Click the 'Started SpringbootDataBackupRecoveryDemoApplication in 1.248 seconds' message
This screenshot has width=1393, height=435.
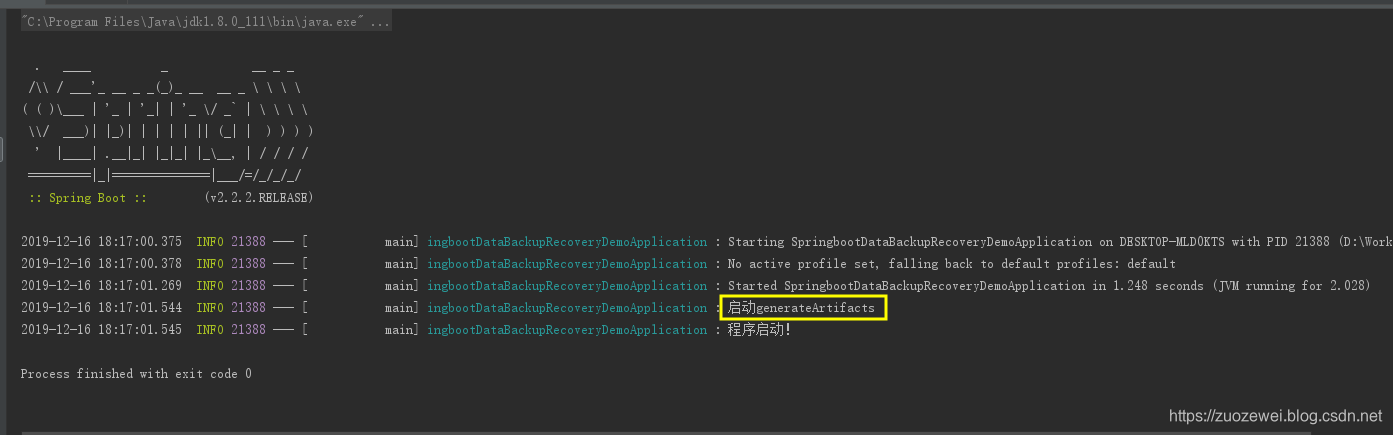coord(1048,286)
